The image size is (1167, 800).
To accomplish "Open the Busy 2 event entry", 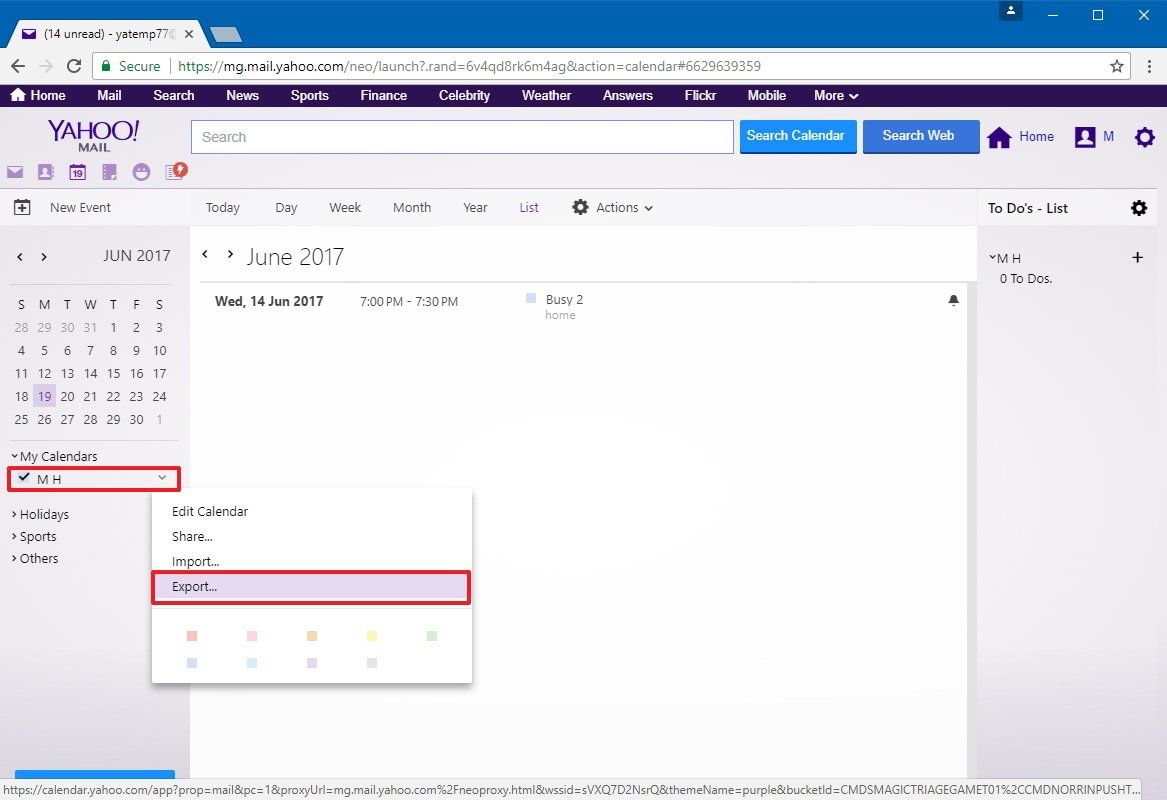I will point(564,300).
